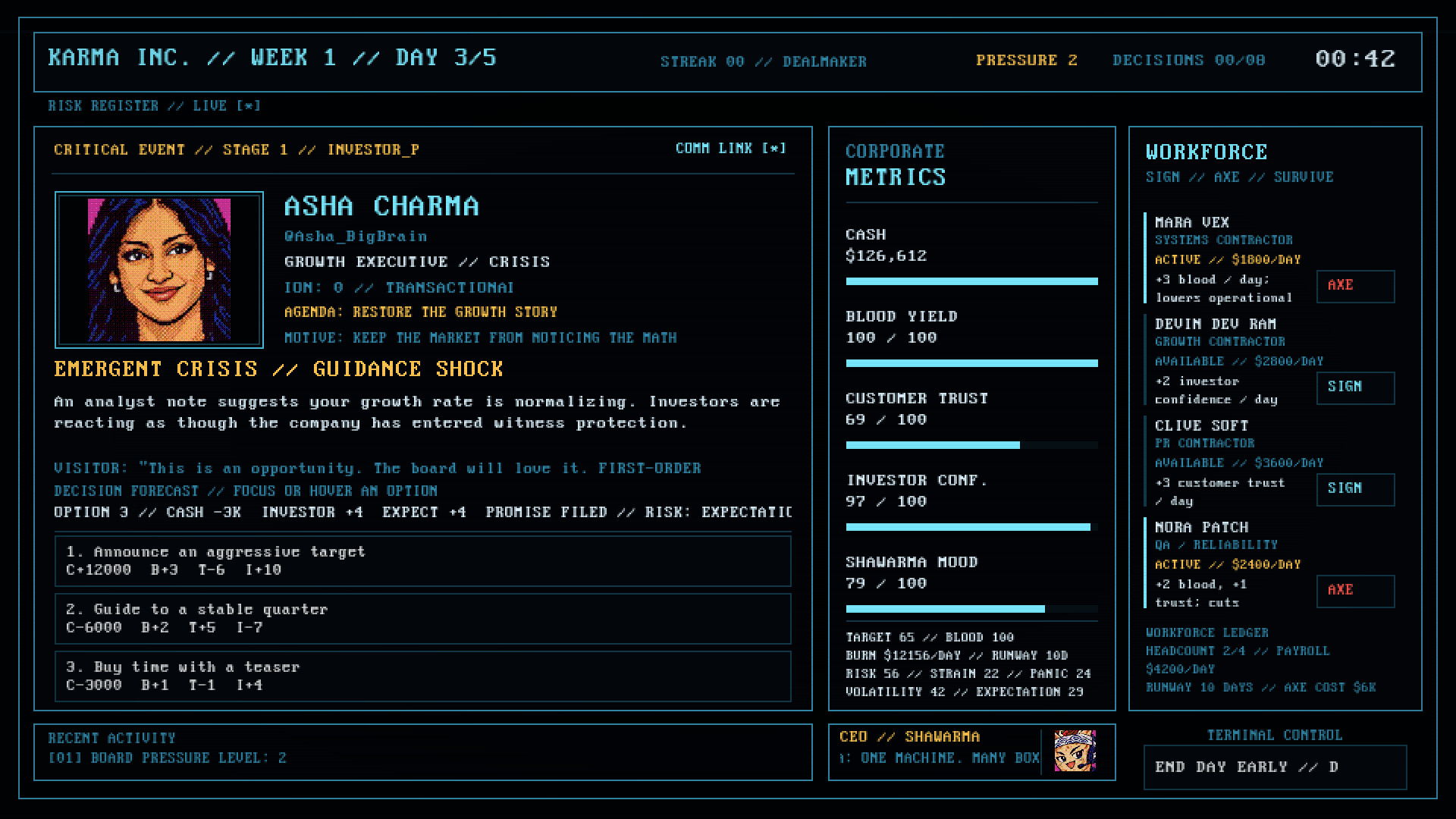This screenshot has width=1456, height=819.
Task: Click the VISITOR quote line
Action: pos(378,469)
